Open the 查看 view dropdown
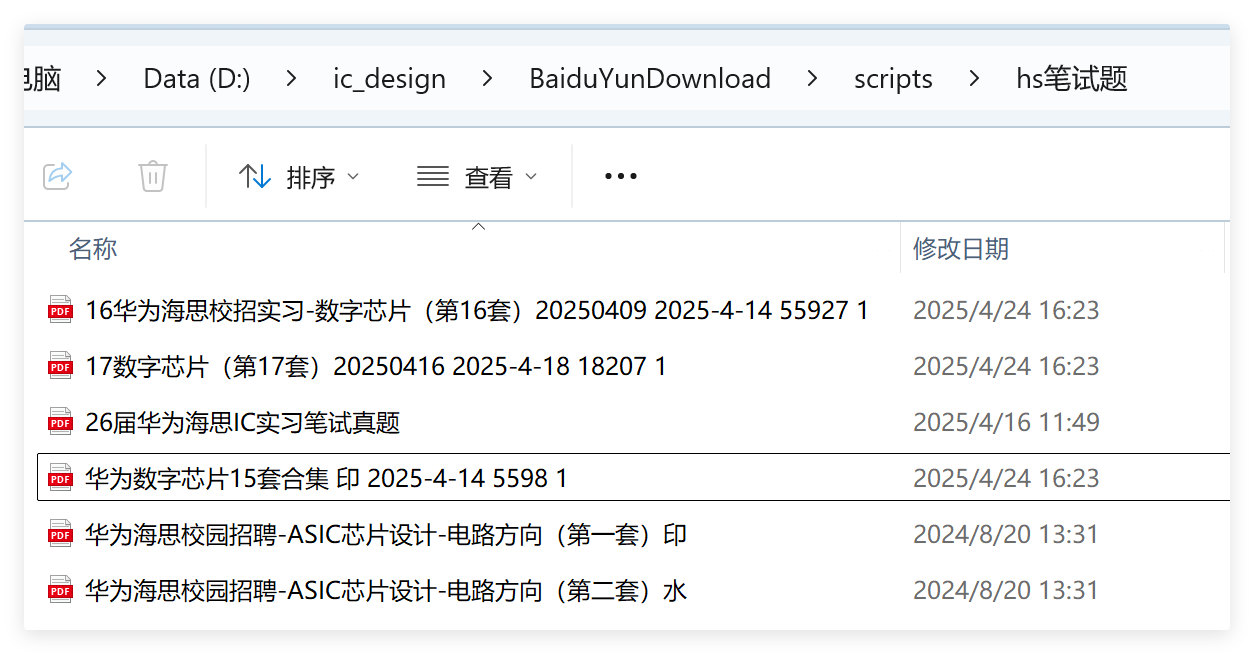 coord(477,177)
